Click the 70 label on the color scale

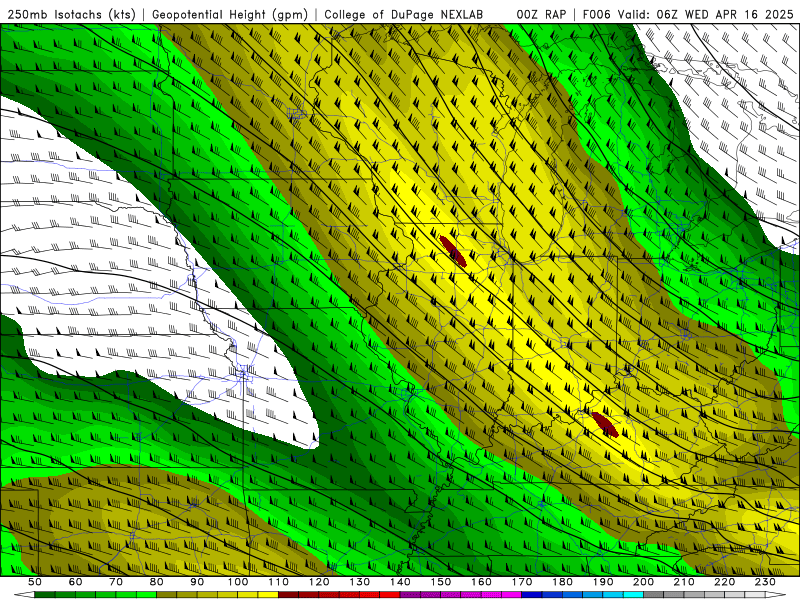[x=116, y=582]
